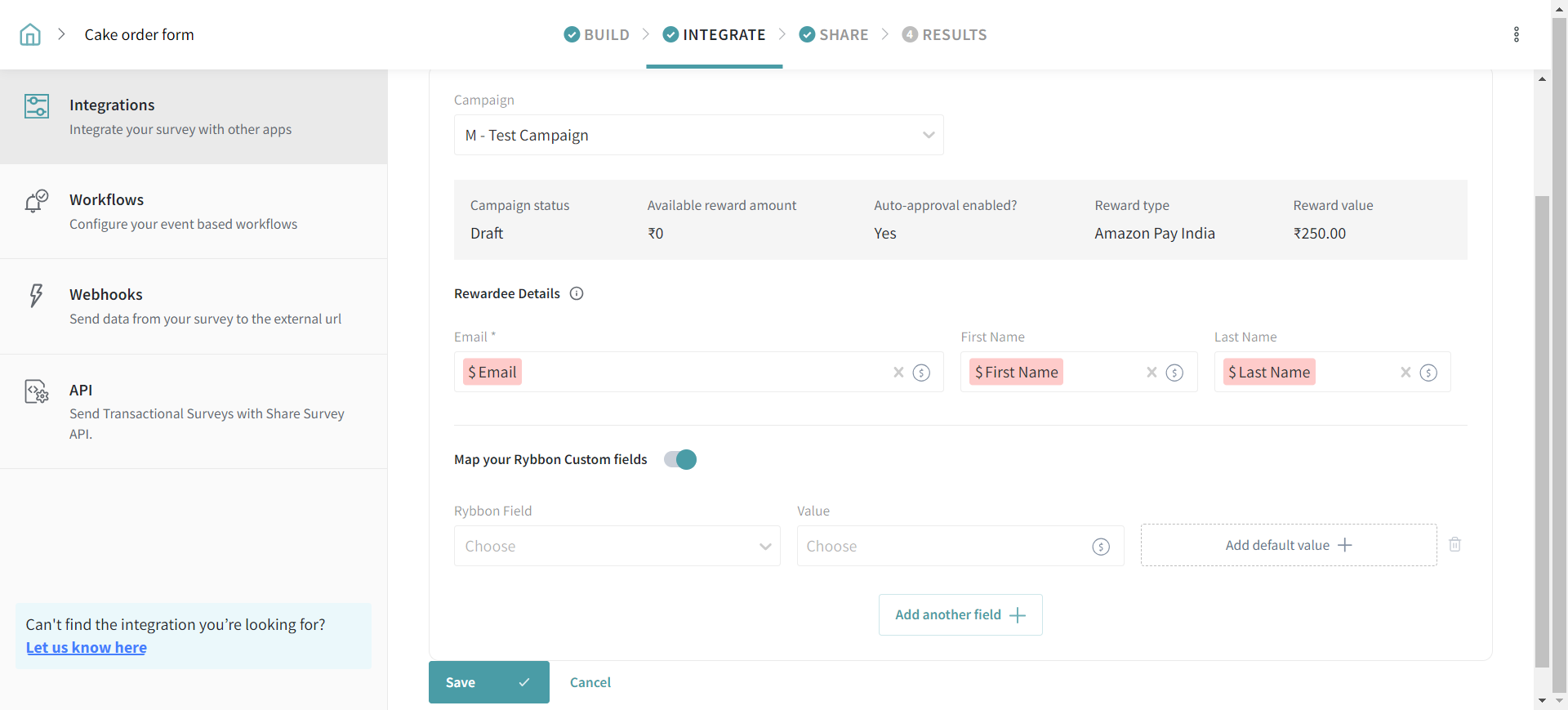Clear the Email field mapping
The image size is (1568, 710).
(x=898, y=373)
